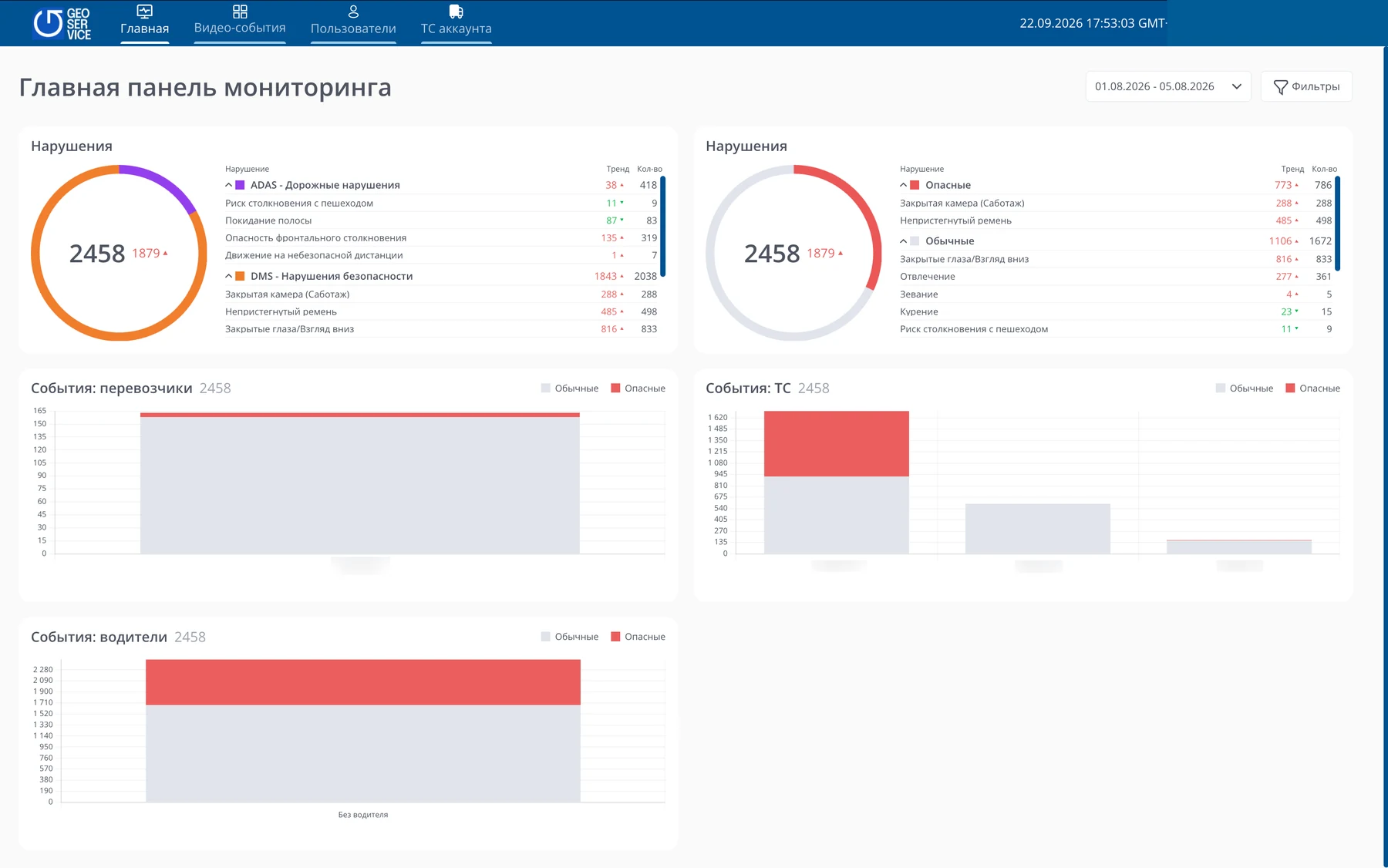This screenshot has height=868, width=1388.
Task: Click the left violations list scrollbar
Action: (663, 227)
